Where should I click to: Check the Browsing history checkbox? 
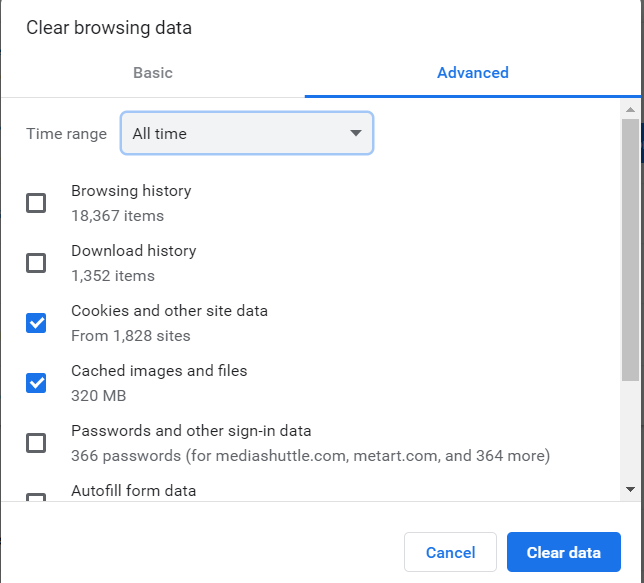coord(36,203)
